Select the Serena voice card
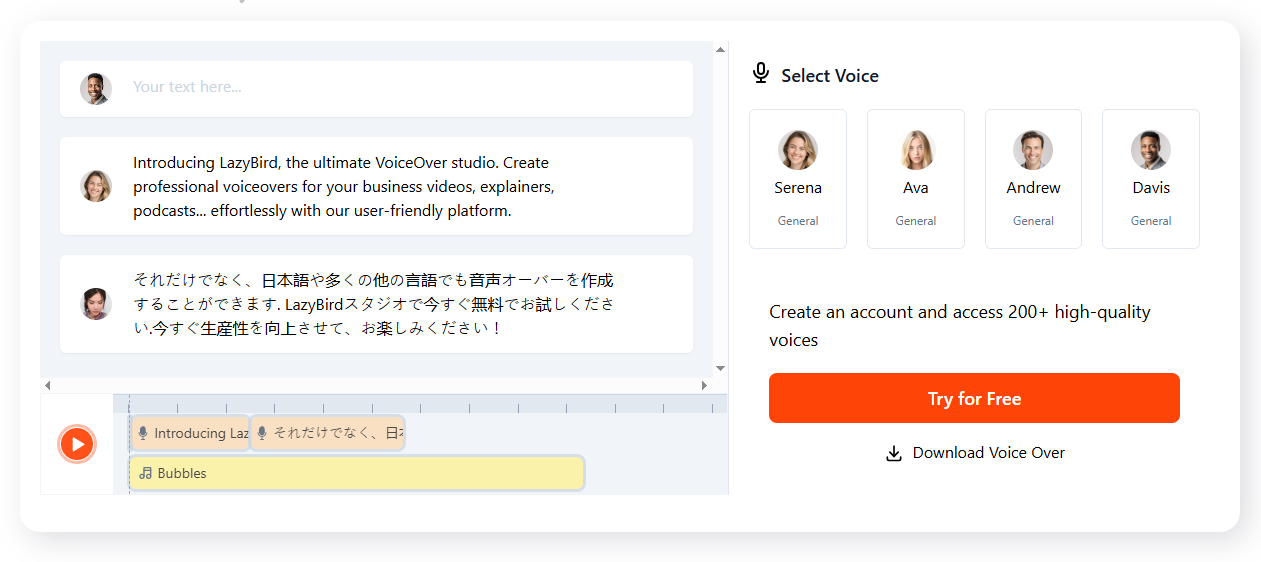 [798, 179]
